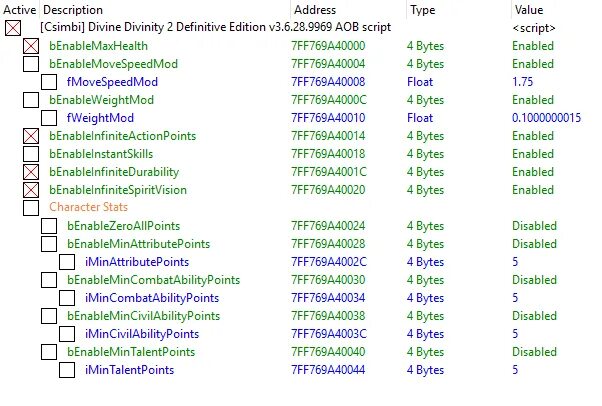Activate the bEnableWeightMod checkbox

click(31, 100)
